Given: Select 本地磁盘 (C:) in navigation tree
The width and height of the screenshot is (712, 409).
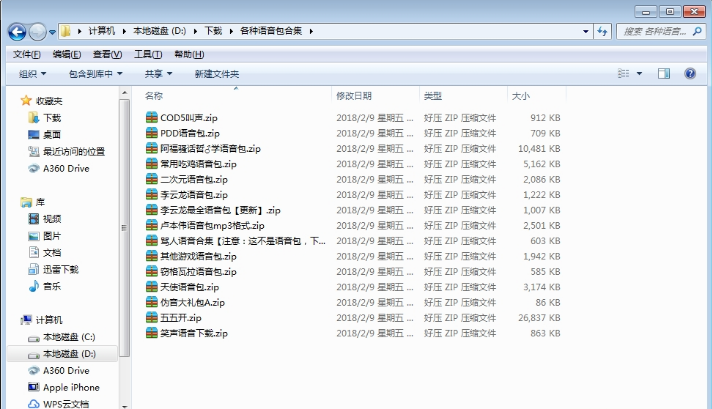Looking at the screenshot, I should pyautogui.click(x=68, y=337).
